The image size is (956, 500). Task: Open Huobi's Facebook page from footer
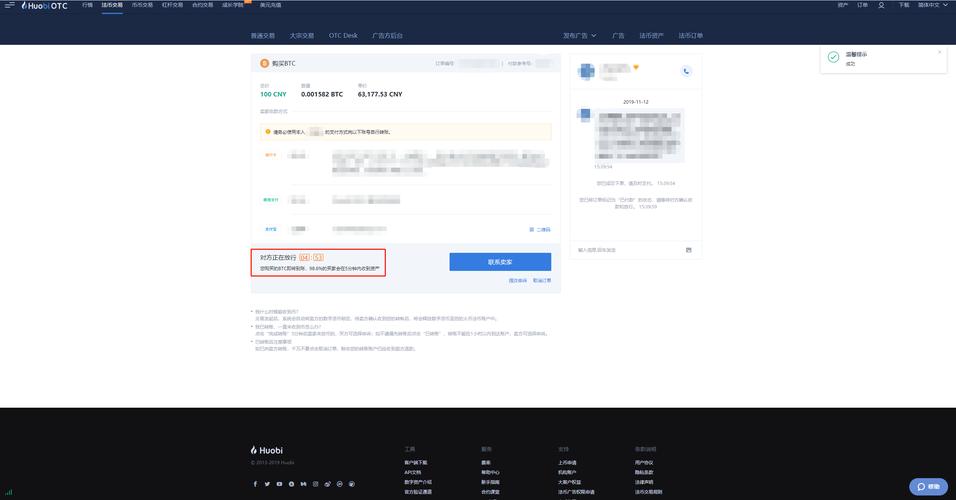[x=255, y=484]
